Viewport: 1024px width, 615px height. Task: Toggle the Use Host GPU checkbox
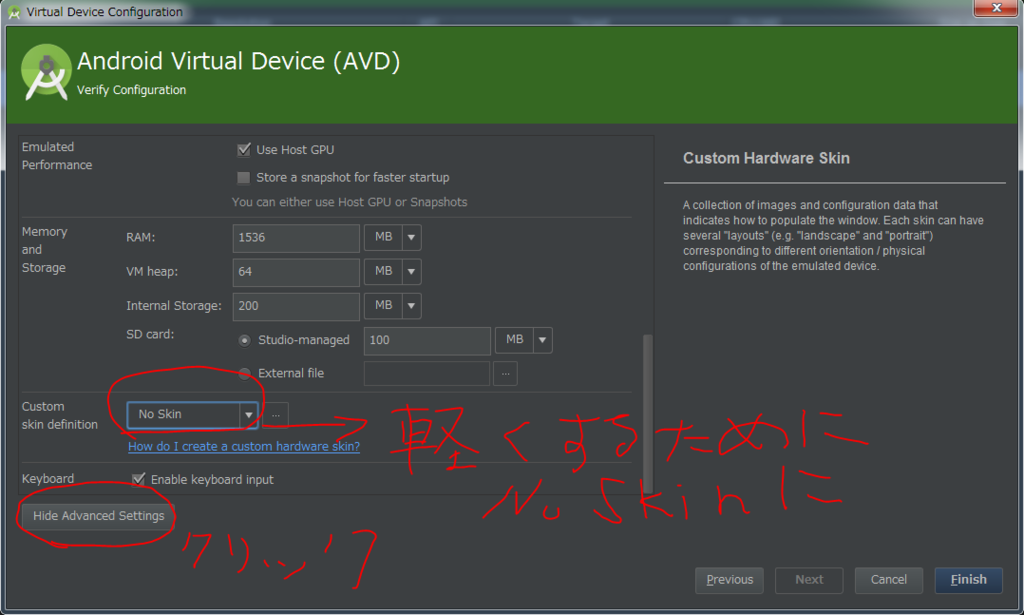click(244, 150)
